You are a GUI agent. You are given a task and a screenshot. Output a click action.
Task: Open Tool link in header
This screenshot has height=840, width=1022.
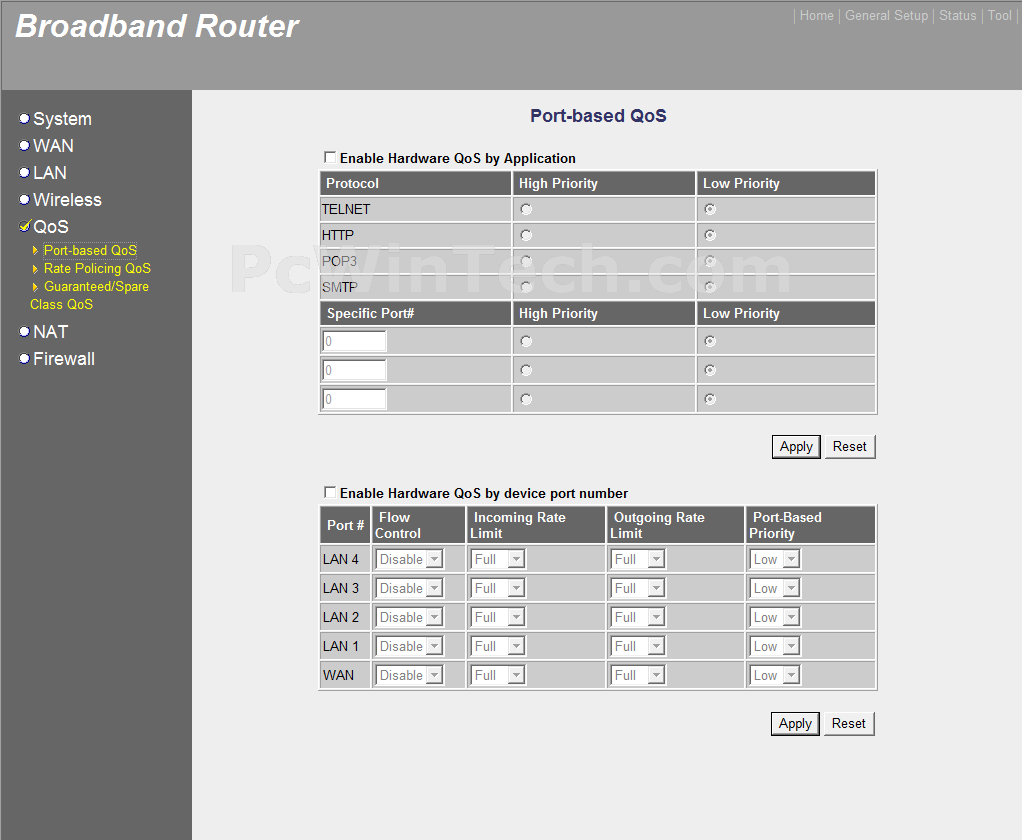pyautogui.click(x=999, y=16)
